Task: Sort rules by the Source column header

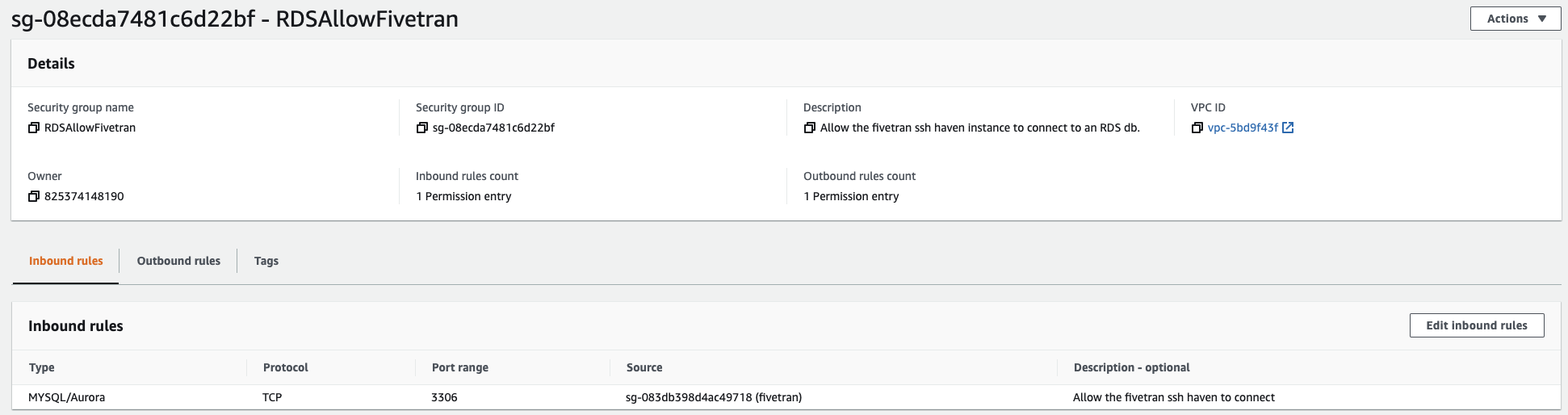Action: pyautogui.click(x=644, y=367)
